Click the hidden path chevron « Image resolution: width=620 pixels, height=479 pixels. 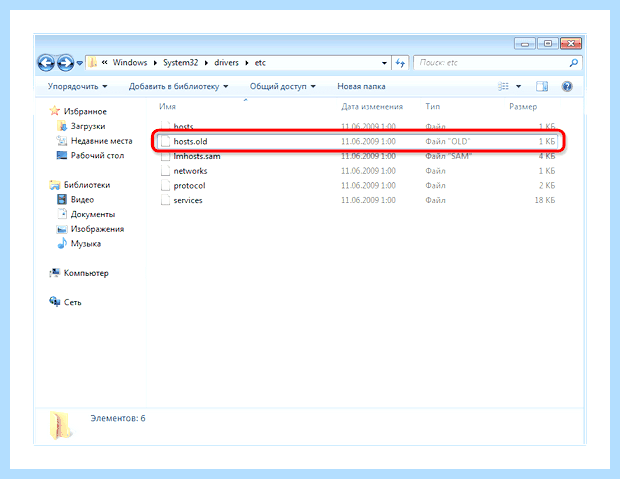click(104, 62)
